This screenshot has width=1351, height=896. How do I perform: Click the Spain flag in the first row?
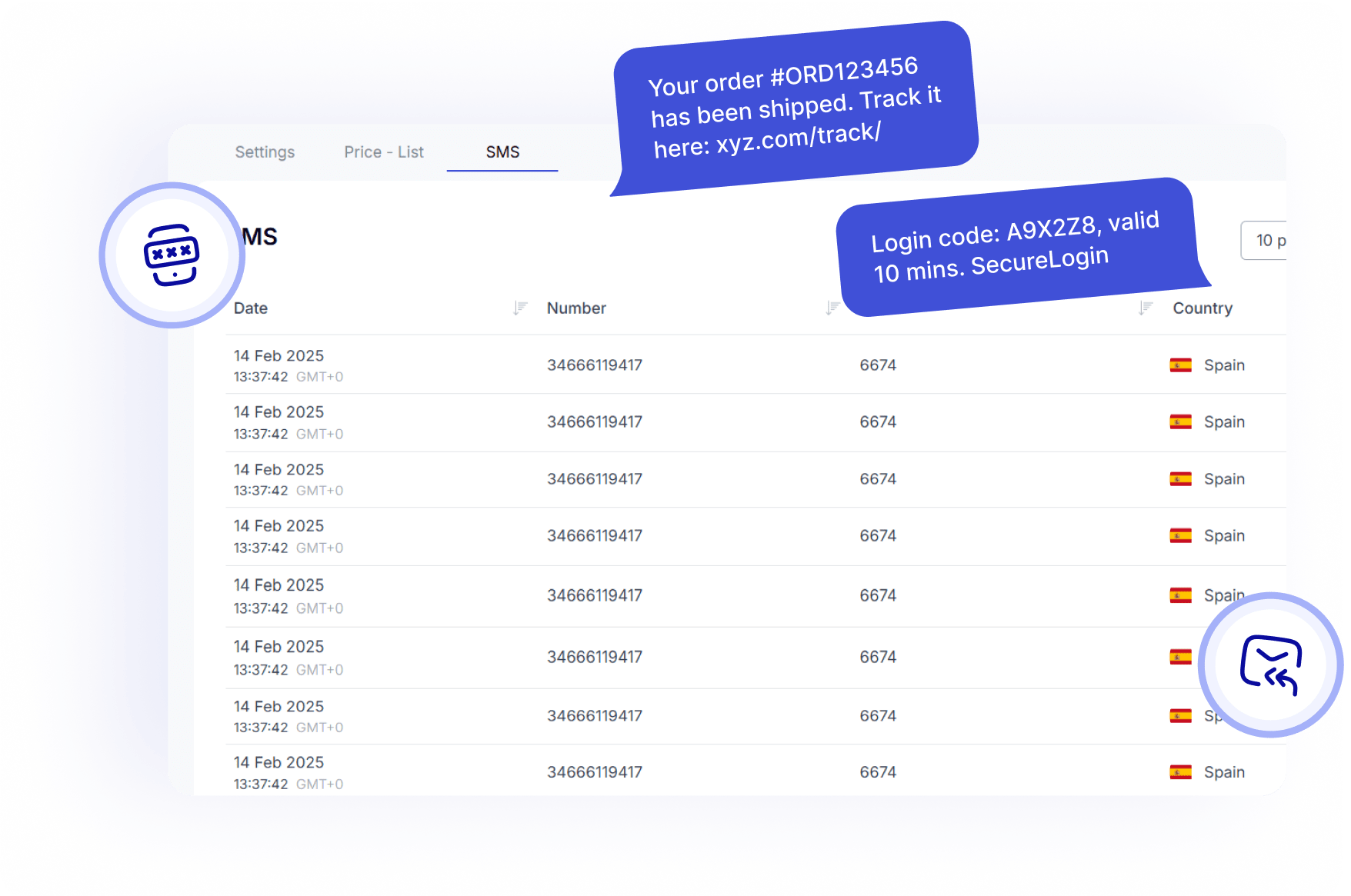[1180, 365]
